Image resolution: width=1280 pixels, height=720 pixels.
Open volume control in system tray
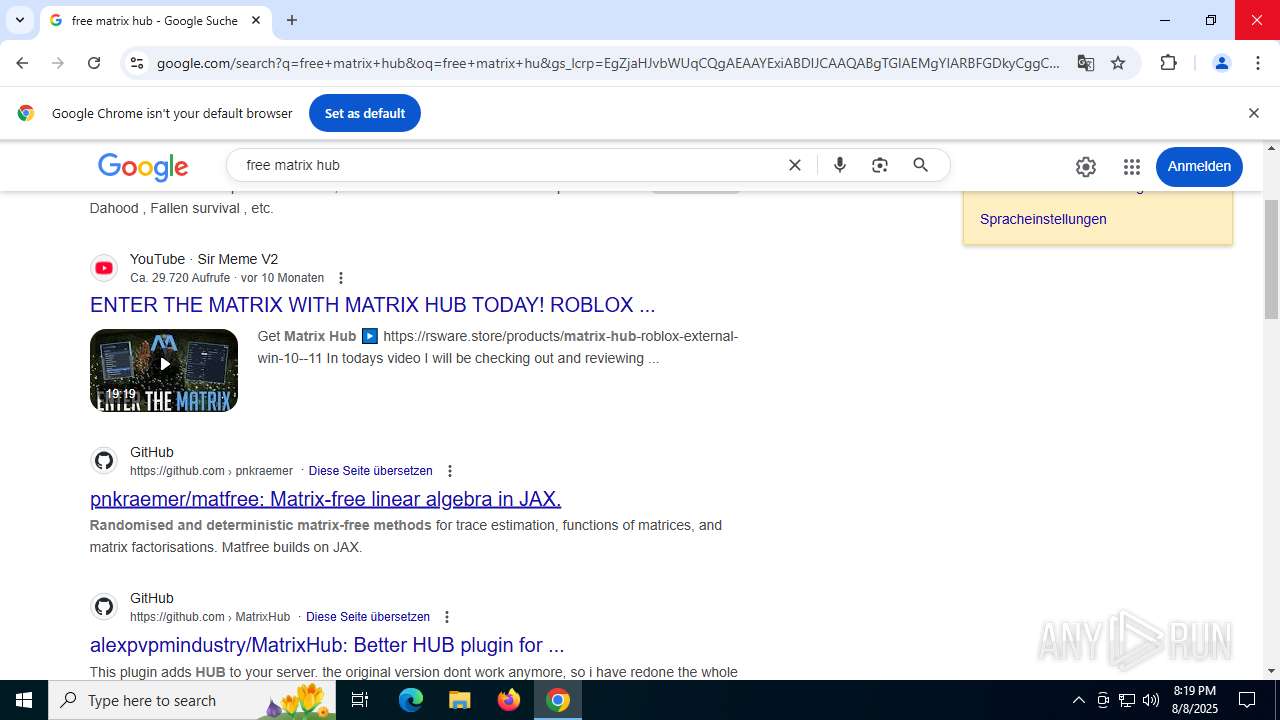tap(1151, 700)
